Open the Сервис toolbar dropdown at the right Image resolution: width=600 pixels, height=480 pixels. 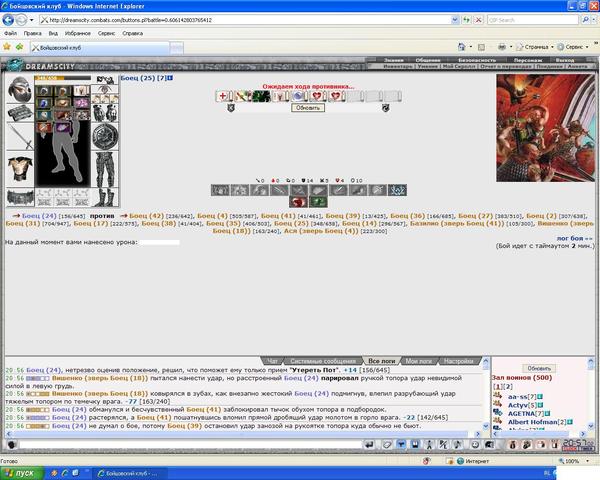point(573,47)
